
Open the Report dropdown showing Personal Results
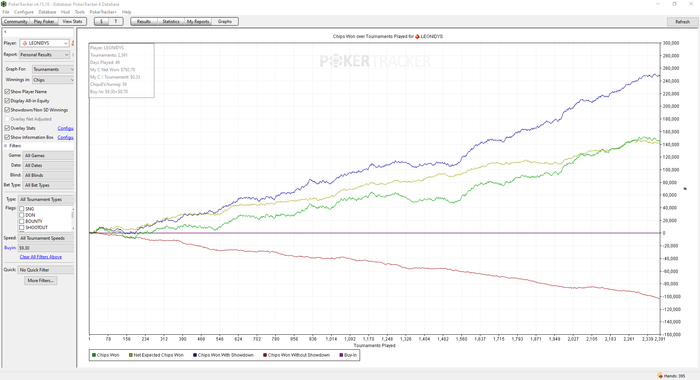coord(44,54)
